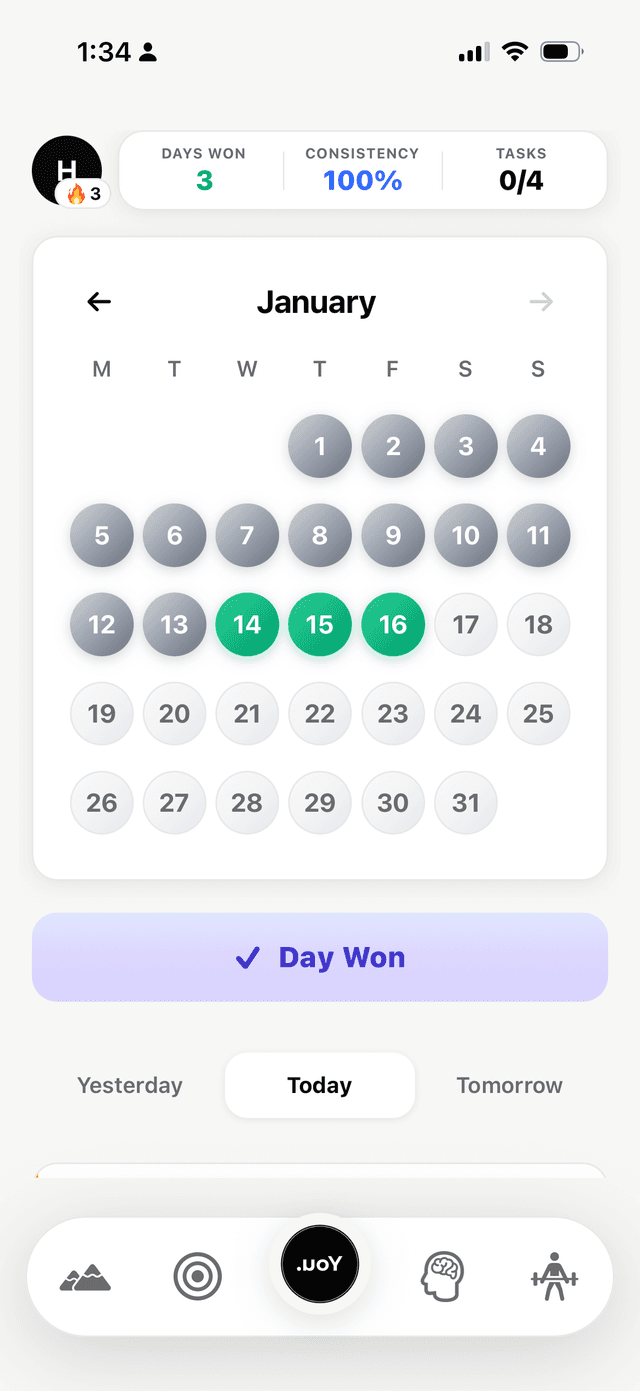Switch to the Yesterday tab

[130, 1085]
